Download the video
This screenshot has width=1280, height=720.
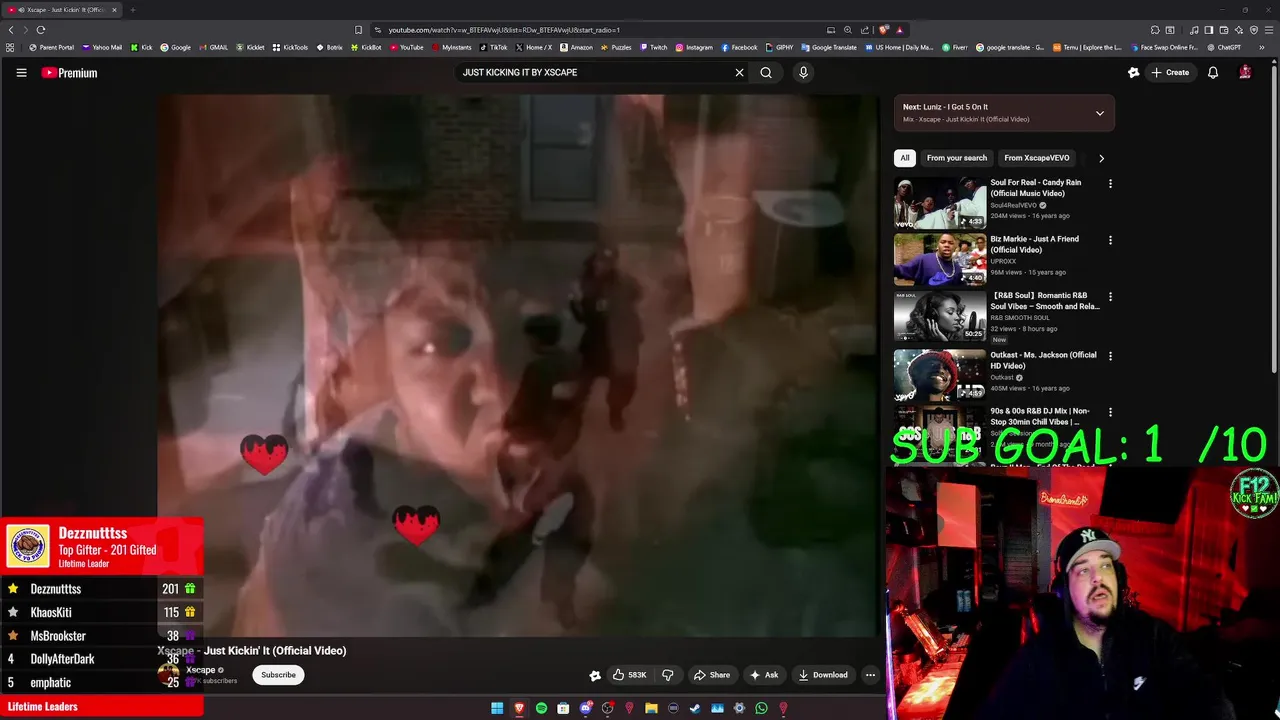[823, 675]
